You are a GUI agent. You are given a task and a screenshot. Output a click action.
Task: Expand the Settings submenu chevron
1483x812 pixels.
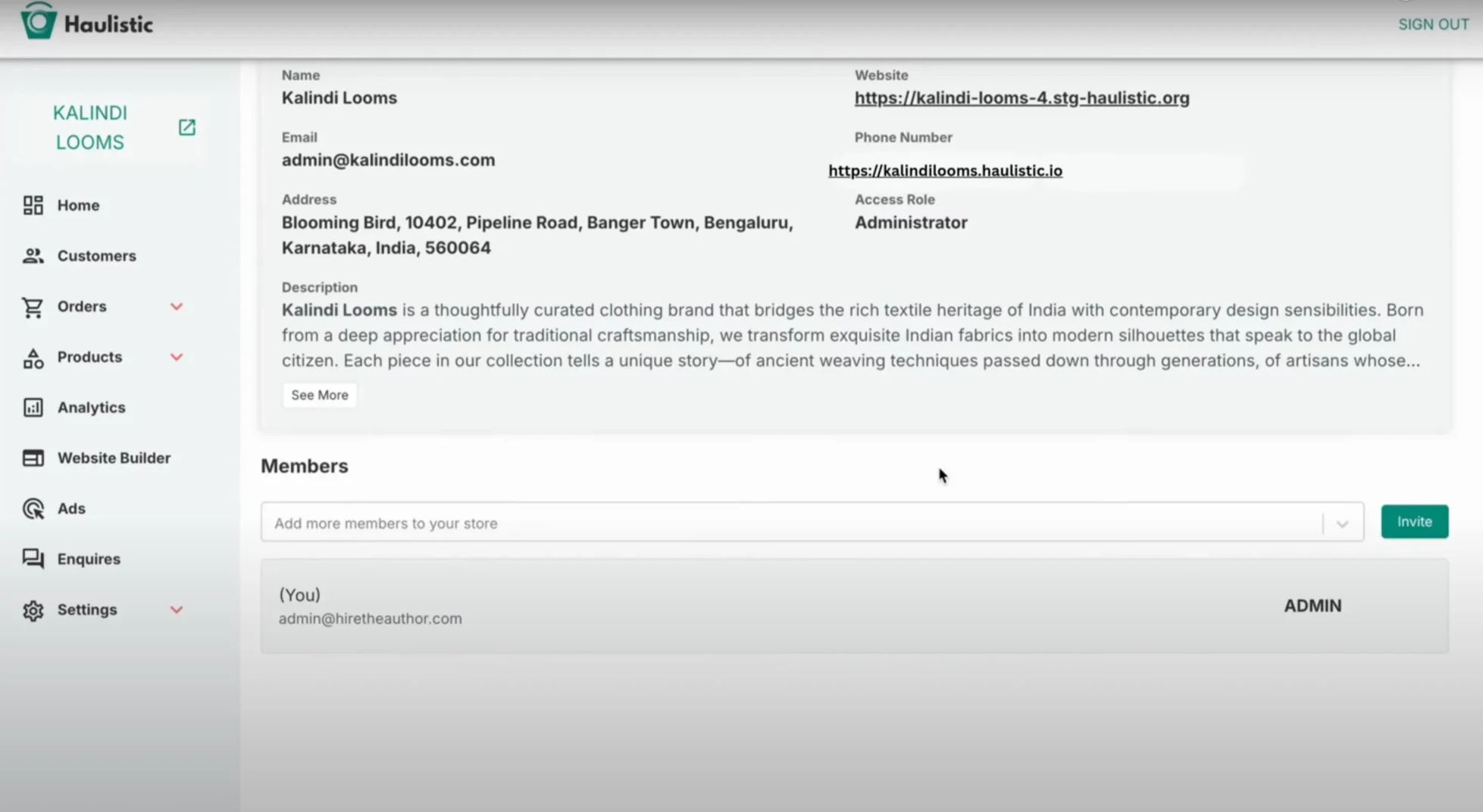pos(177,610)
